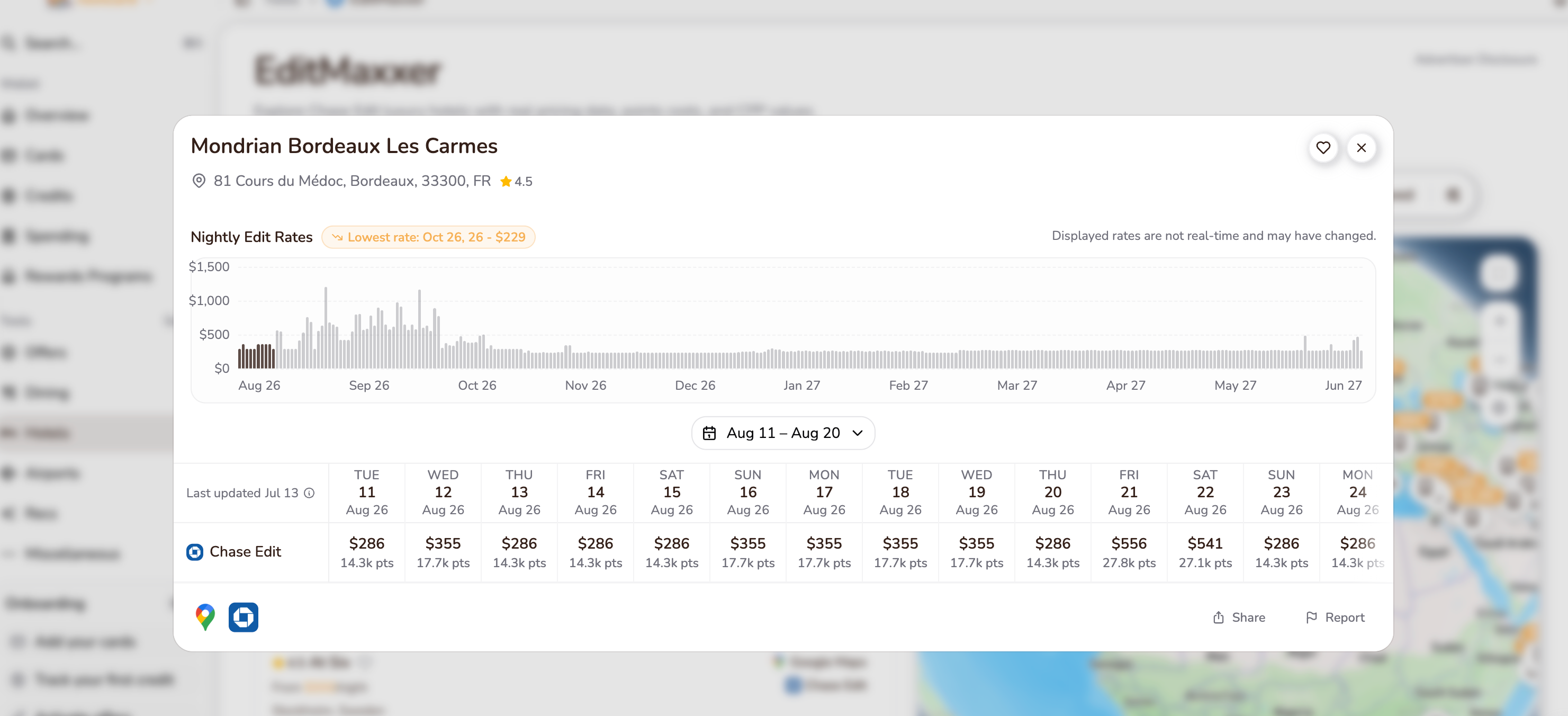Select the SAT 22 column header
This screenshot has height=716, width=1568.
[1205, 492]
